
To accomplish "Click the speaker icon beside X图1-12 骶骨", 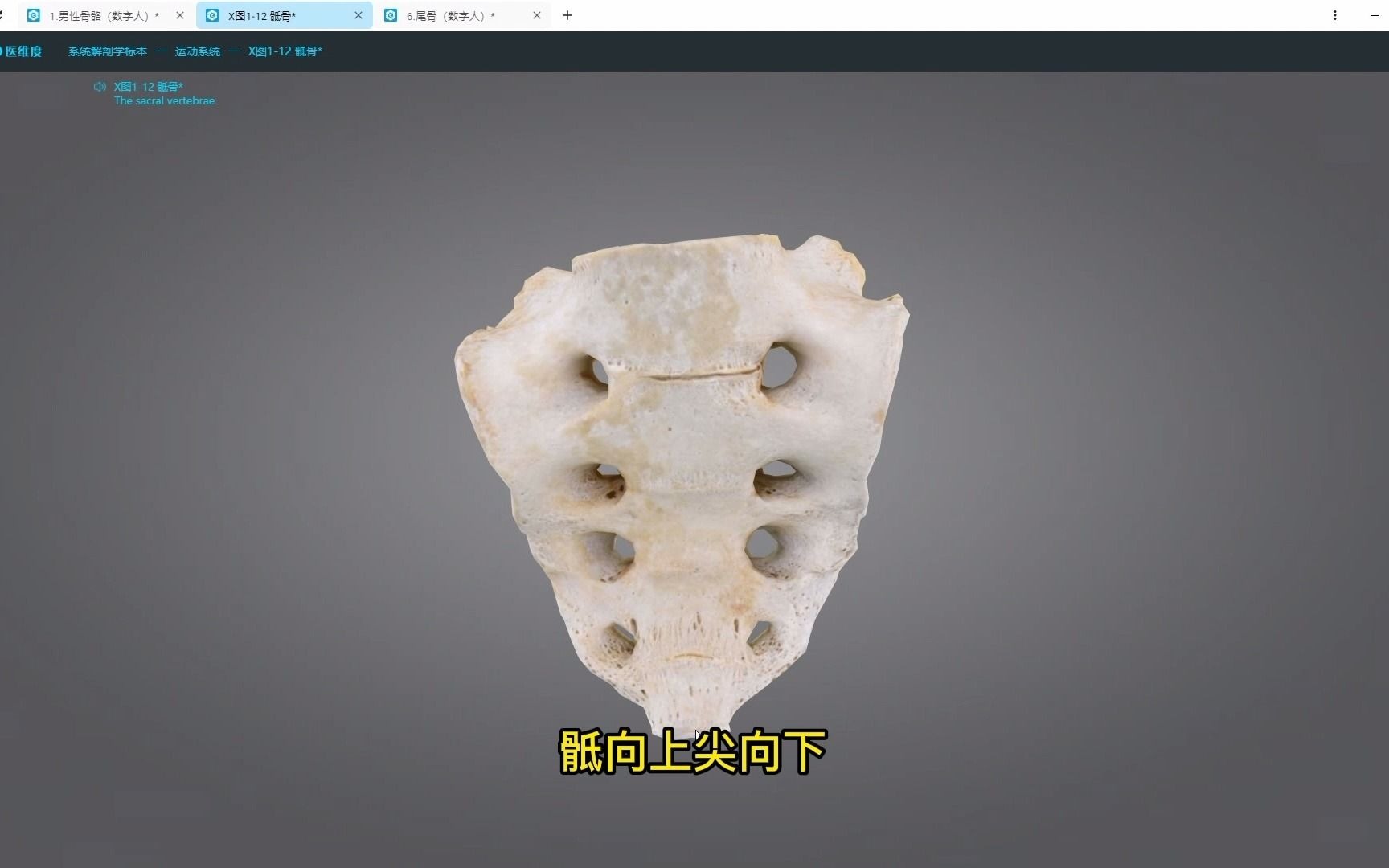I will tap(100, 86).
